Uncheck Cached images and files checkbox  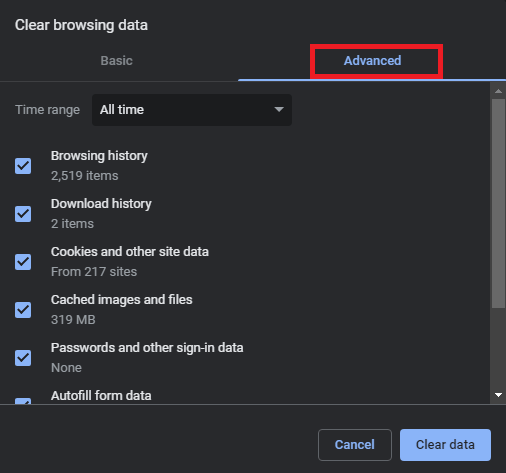(23, 310)
